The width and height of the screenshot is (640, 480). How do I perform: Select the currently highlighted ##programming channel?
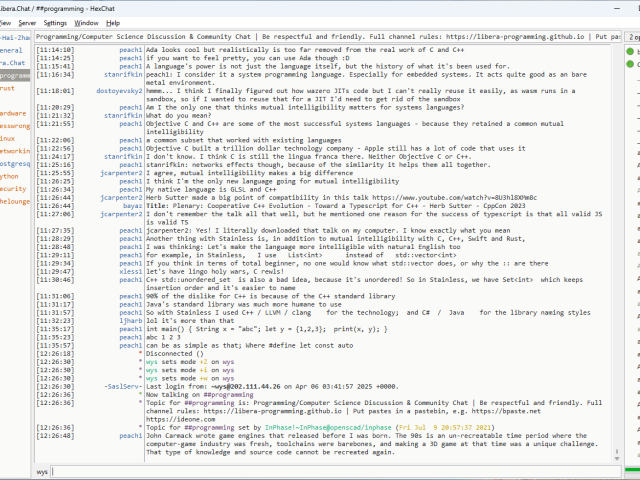pyautogui.click(x=15, y=75)
